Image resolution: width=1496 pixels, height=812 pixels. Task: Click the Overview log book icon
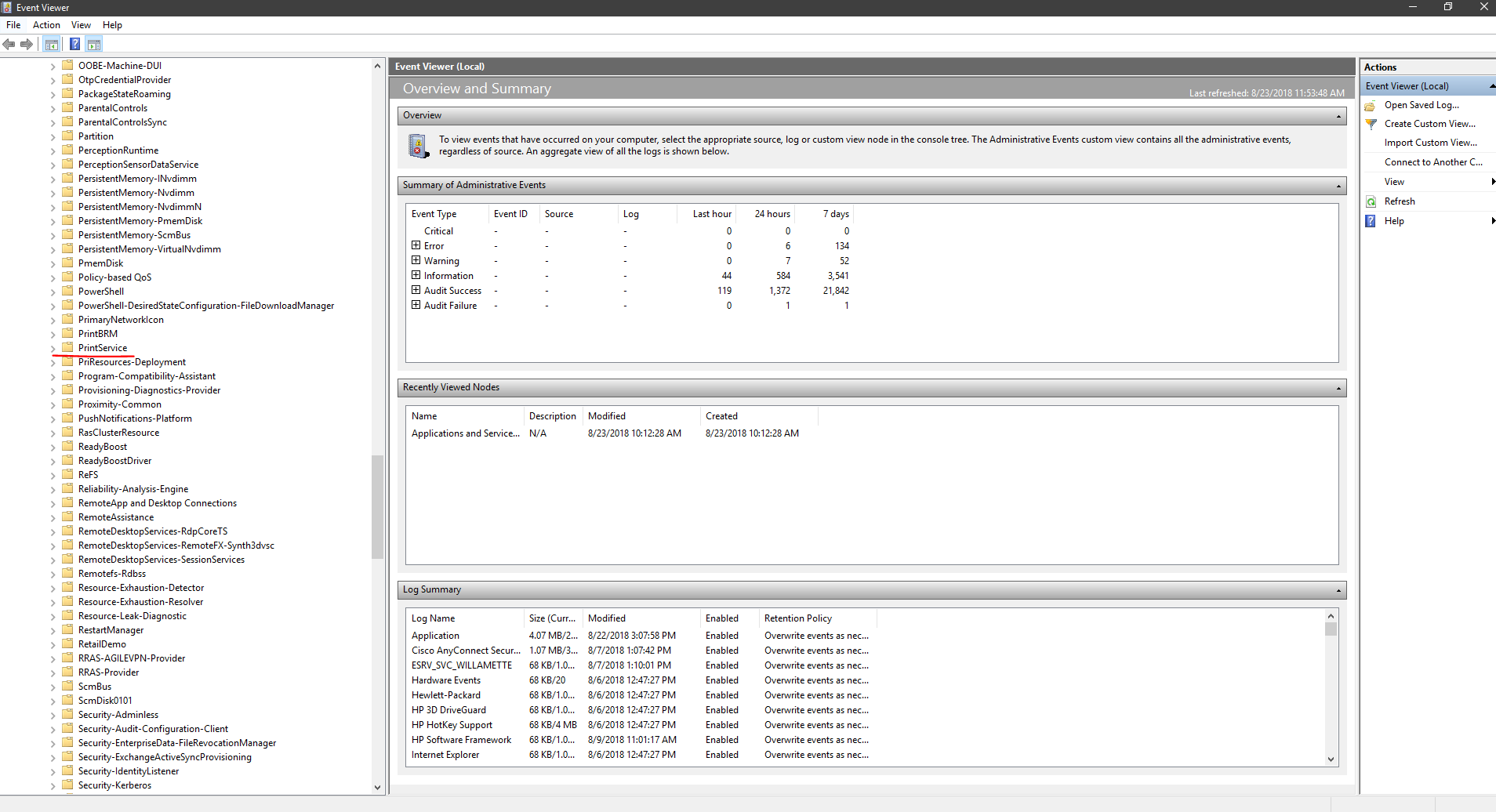pyautogui.click(x=418, y=146)
